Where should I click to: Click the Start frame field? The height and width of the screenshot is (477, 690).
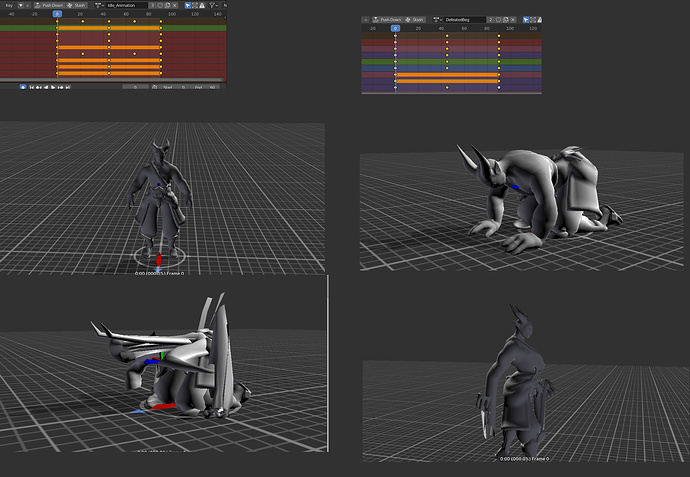pos(174,87)
